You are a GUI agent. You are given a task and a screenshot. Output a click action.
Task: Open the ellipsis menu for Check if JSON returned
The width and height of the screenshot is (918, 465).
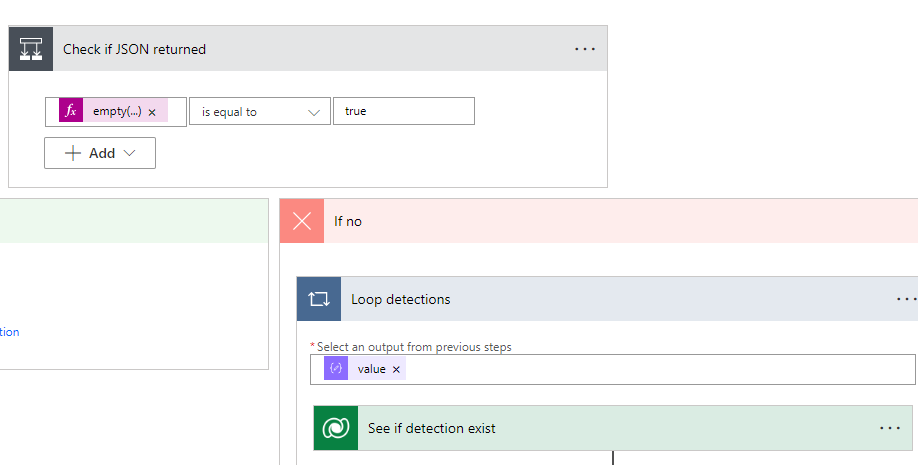click(x=585, y=49)
